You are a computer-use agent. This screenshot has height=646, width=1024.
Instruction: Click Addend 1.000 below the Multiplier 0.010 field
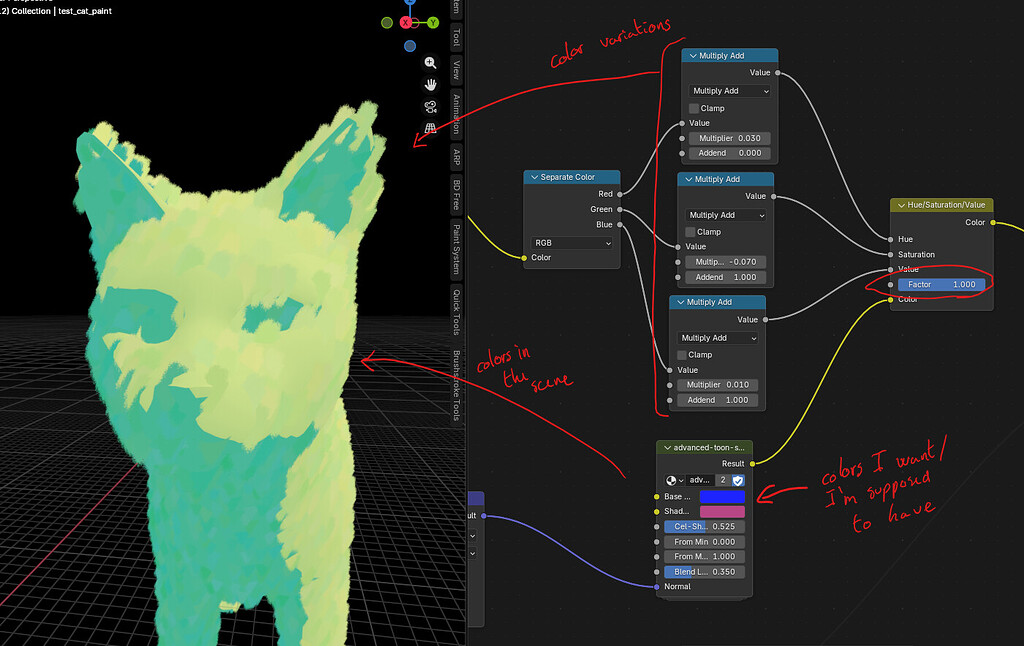tap(718, 400)
